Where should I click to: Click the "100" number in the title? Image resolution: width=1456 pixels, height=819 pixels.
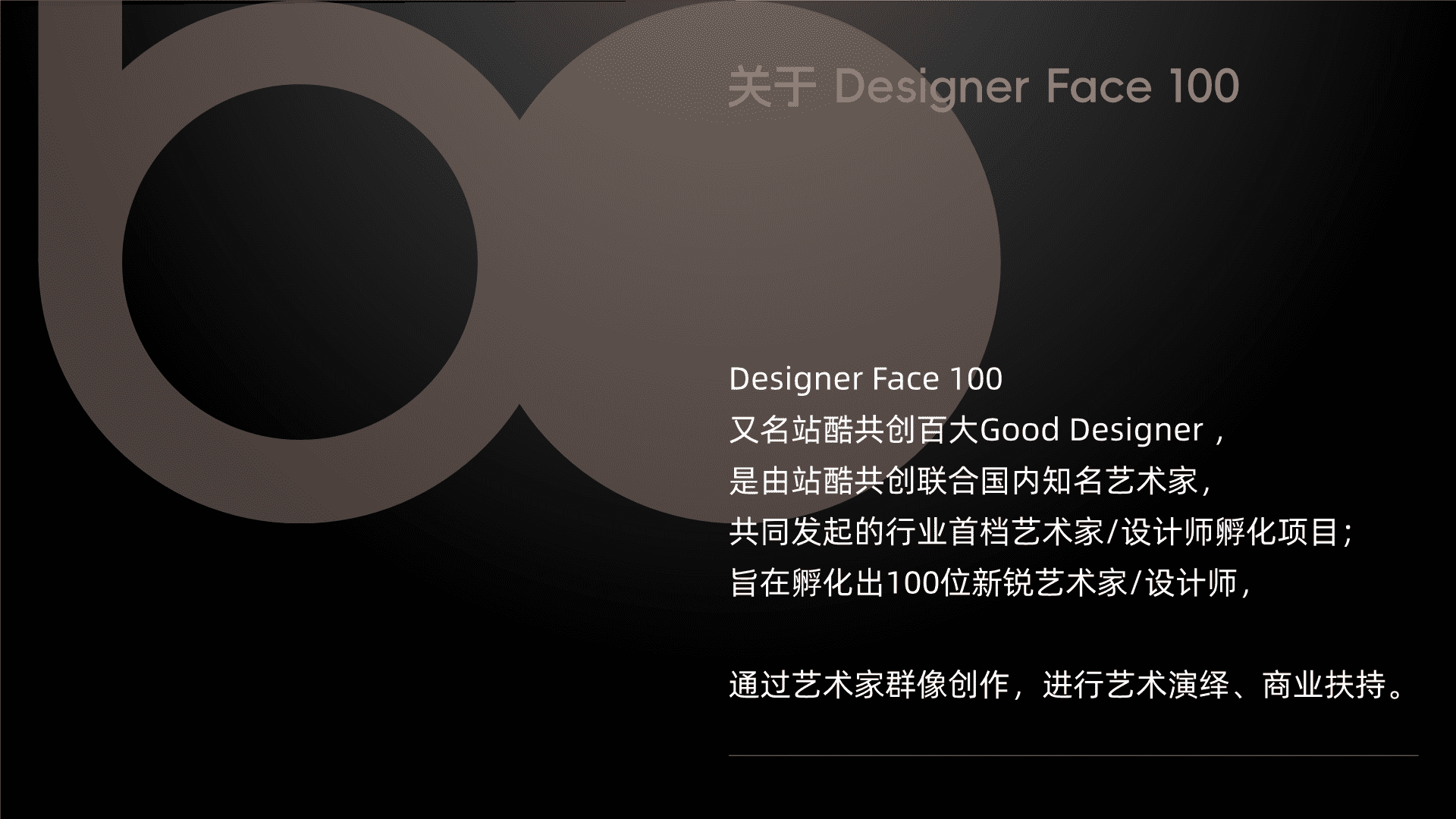(1203, 86)
